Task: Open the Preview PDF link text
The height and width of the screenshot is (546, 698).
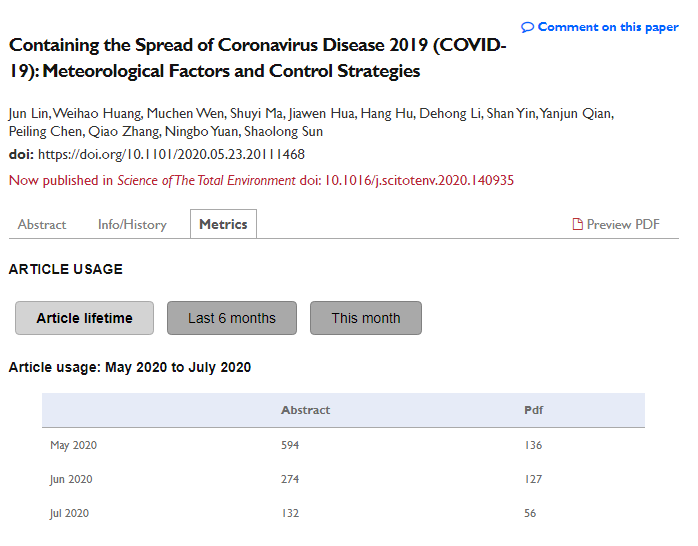Action: pos(623,224)
